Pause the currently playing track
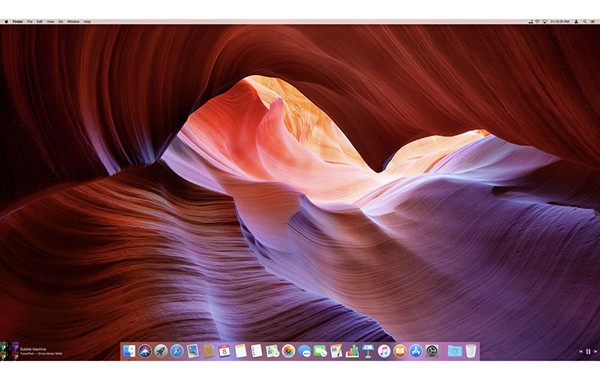600x380 pixels. click(x=589, y=351)
